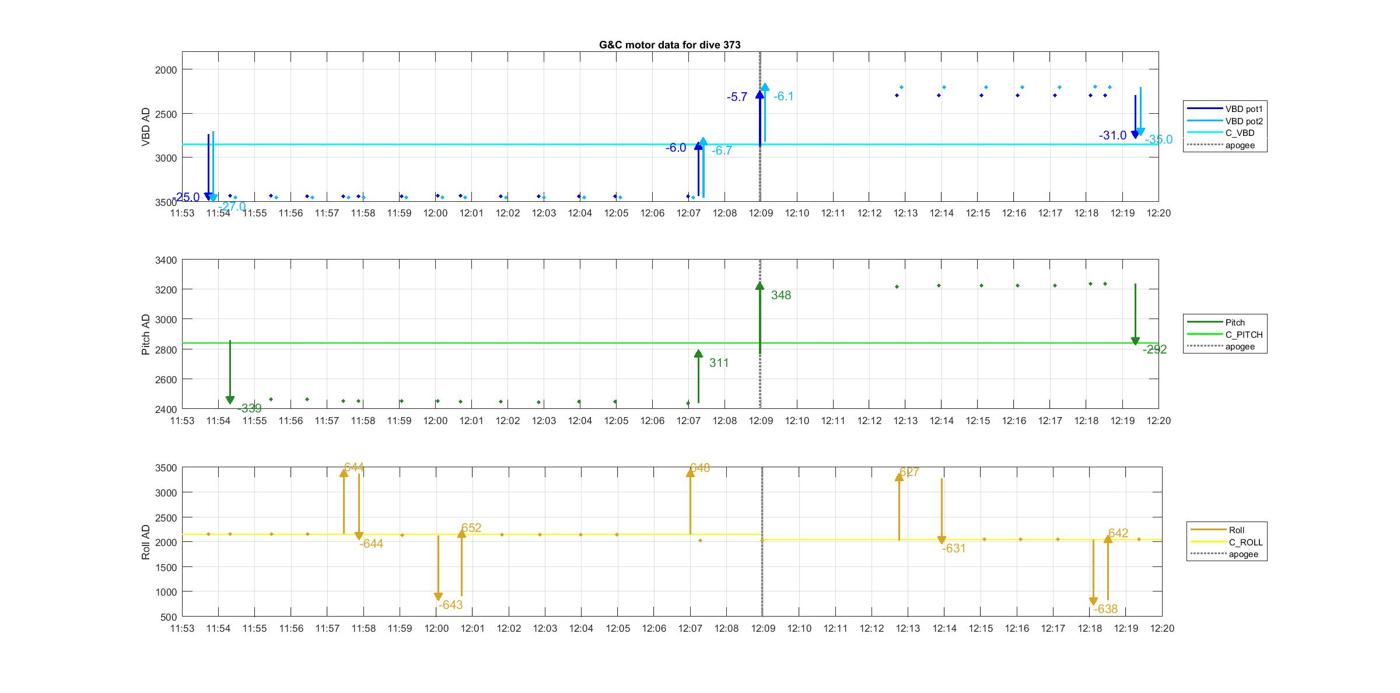Click the apogee dotted line in Roll plot
The image size is (1400, 693).
pyautogui.click(x=762, y=542)
